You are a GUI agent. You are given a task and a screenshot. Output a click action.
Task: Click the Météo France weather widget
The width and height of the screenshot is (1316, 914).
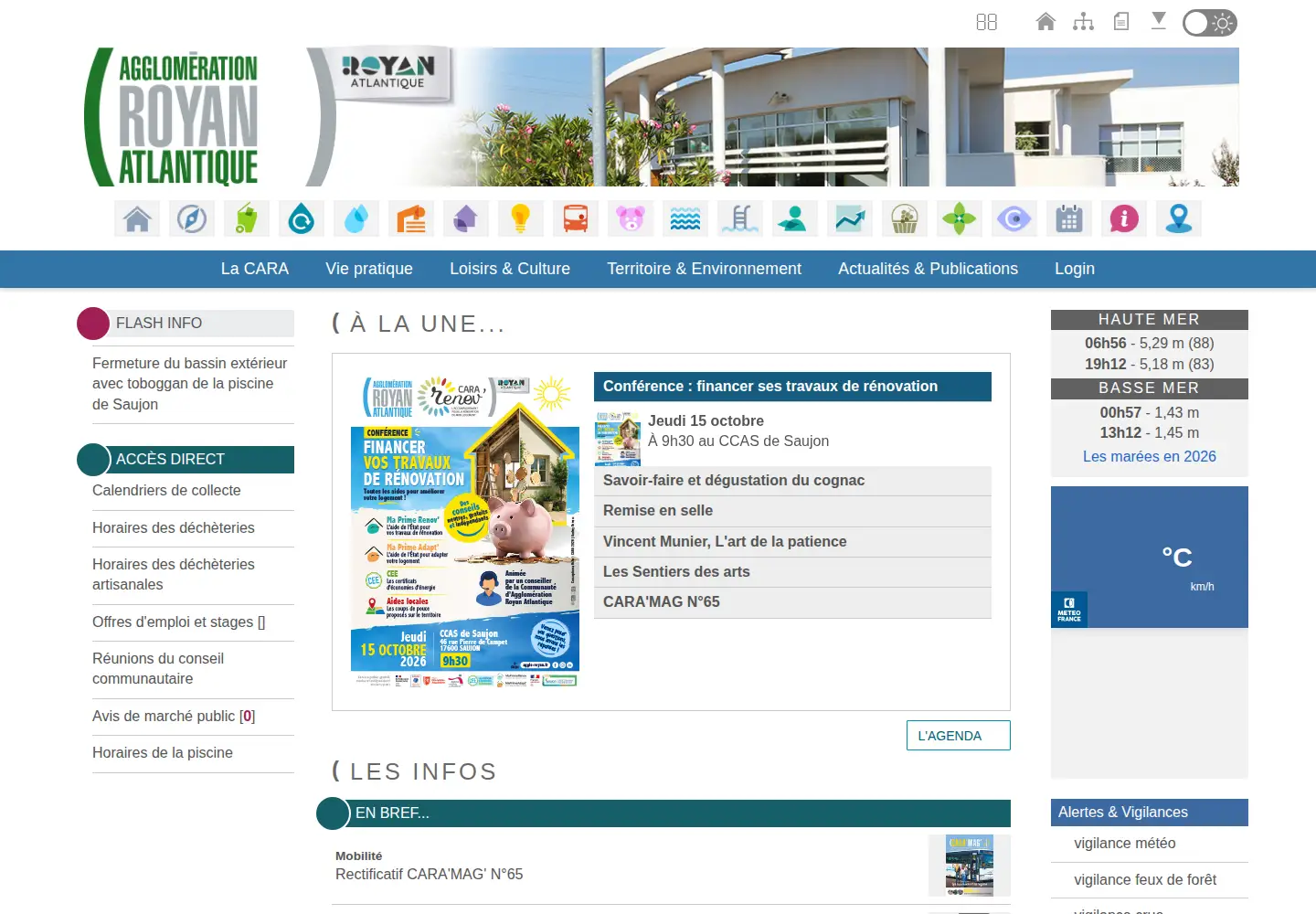[1150, 557]
